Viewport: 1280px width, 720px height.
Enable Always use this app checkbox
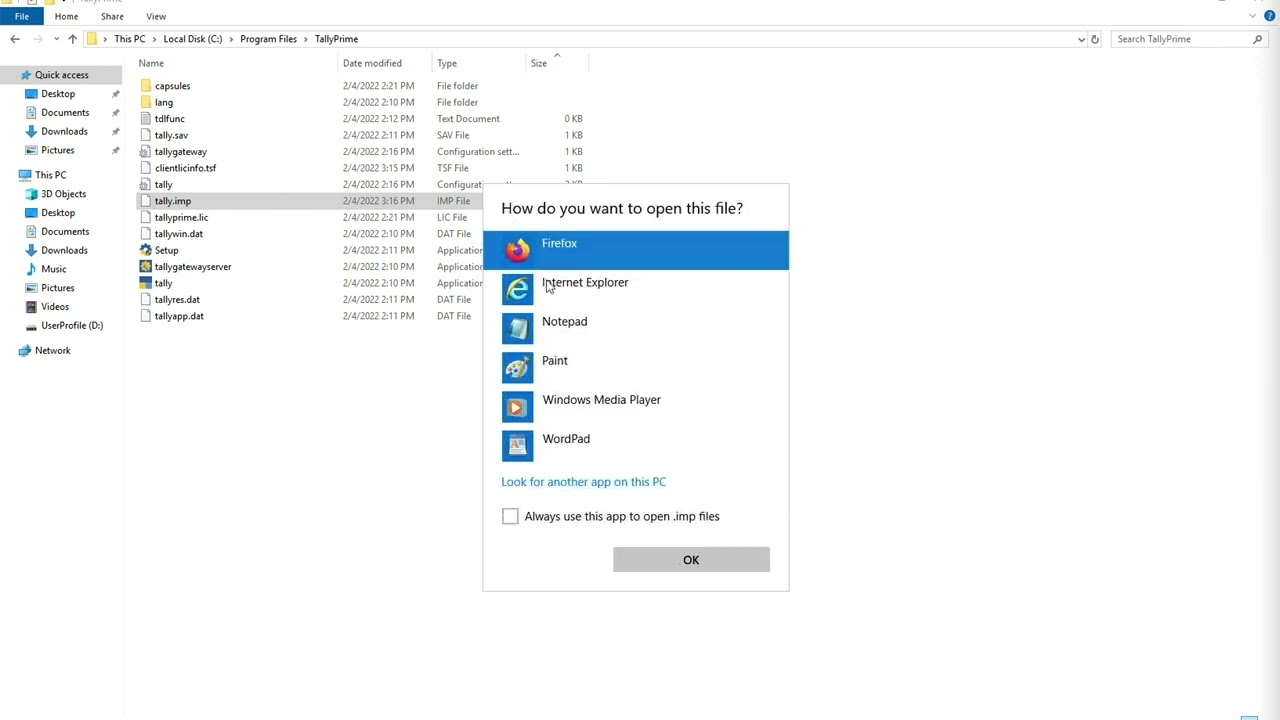pyautogui.click(x=510, y=516)
